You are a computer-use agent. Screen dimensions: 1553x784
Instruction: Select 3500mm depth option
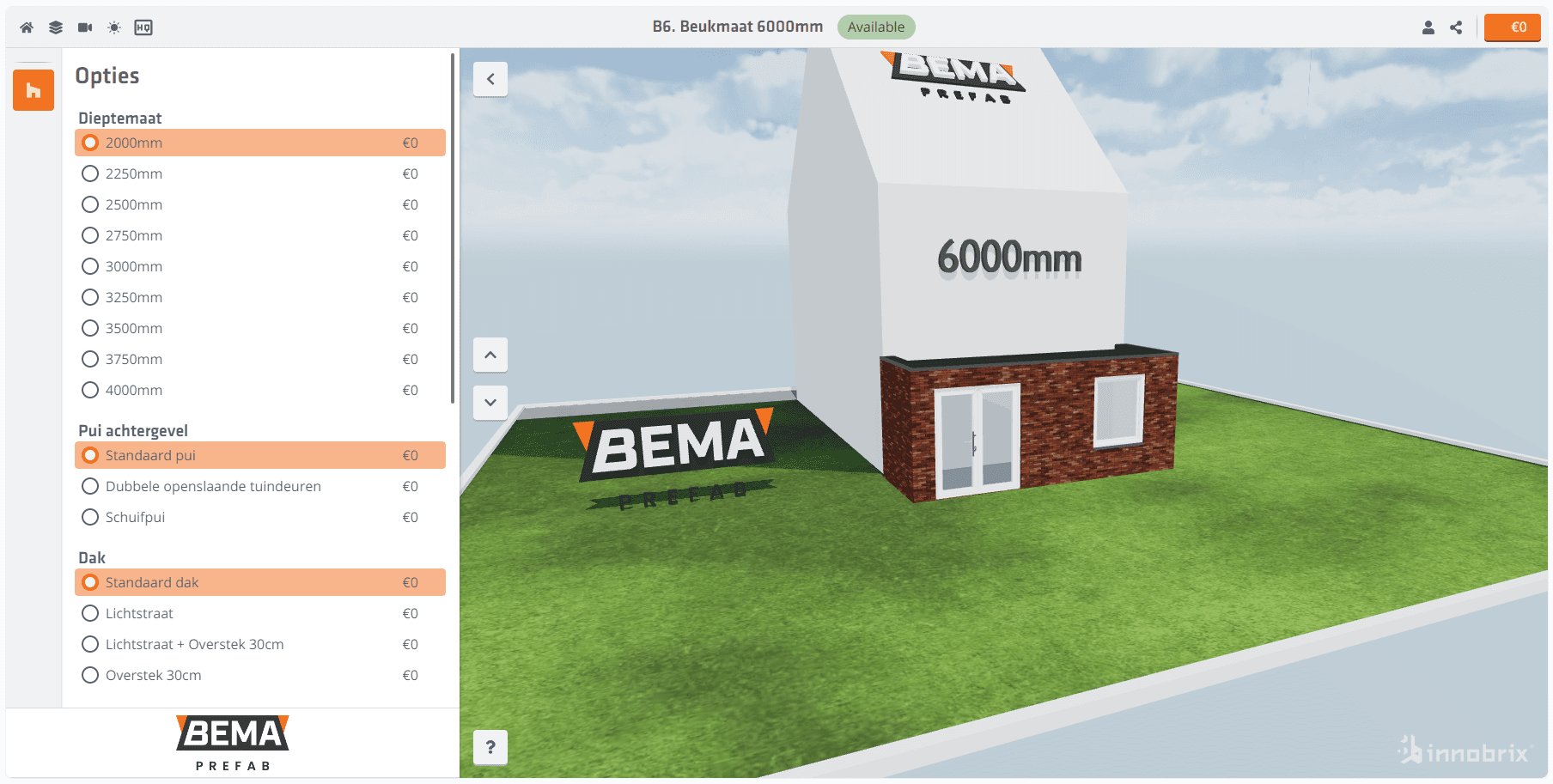coord(260,328)
